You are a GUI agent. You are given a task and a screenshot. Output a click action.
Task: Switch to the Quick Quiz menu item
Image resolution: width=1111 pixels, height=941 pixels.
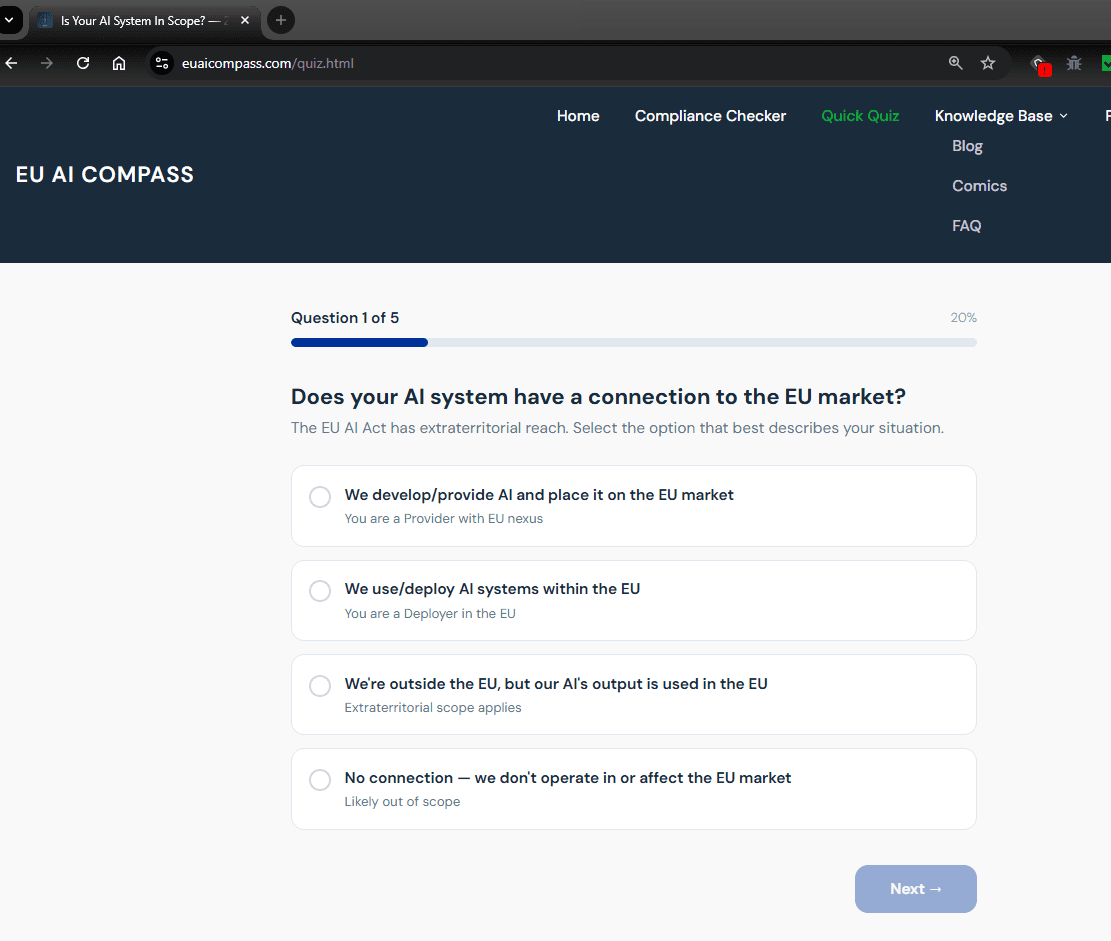click(x=860, y=115)
